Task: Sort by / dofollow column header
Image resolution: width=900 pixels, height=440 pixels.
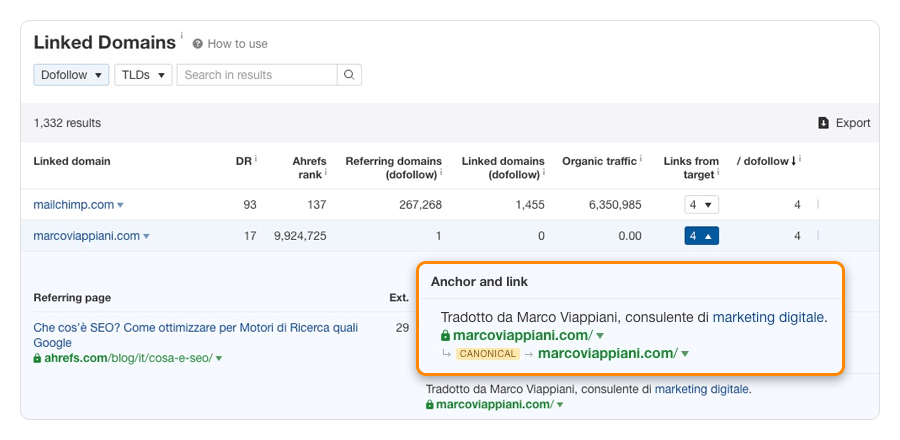Action: click(x=766, y=161)
